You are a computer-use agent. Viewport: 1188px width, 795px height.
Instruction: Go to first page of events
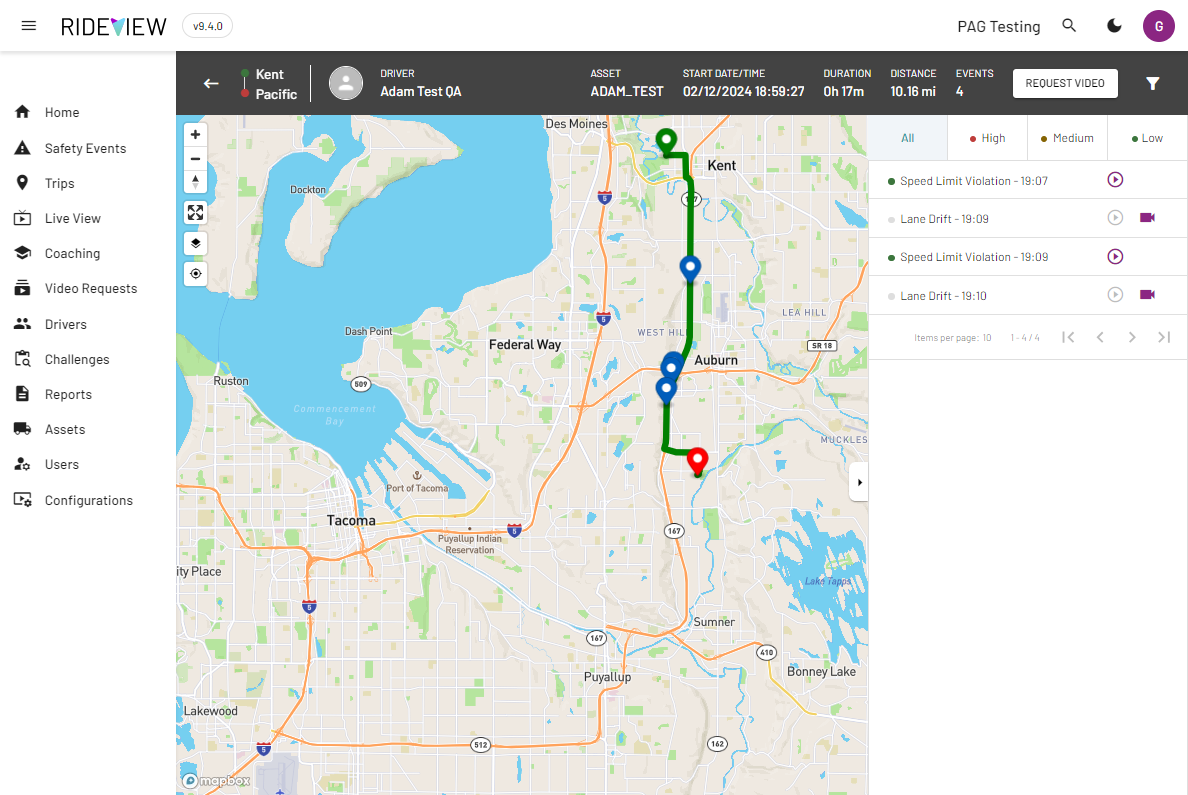[1068, 337]
